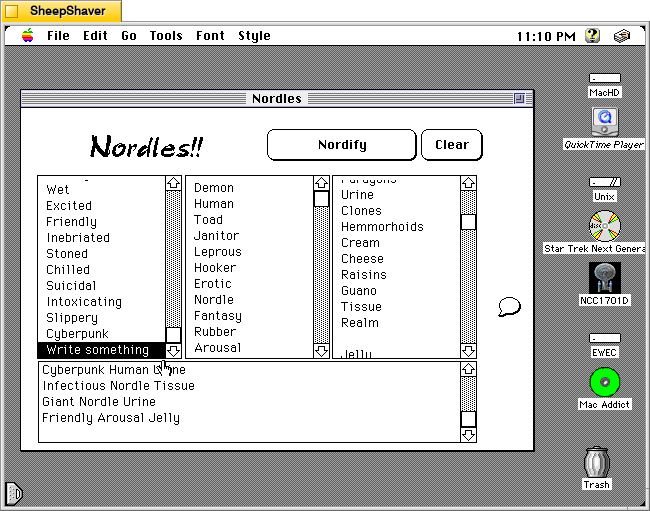Click the Clear button
The width and height of the screenshot is (650, 511).
451,145
